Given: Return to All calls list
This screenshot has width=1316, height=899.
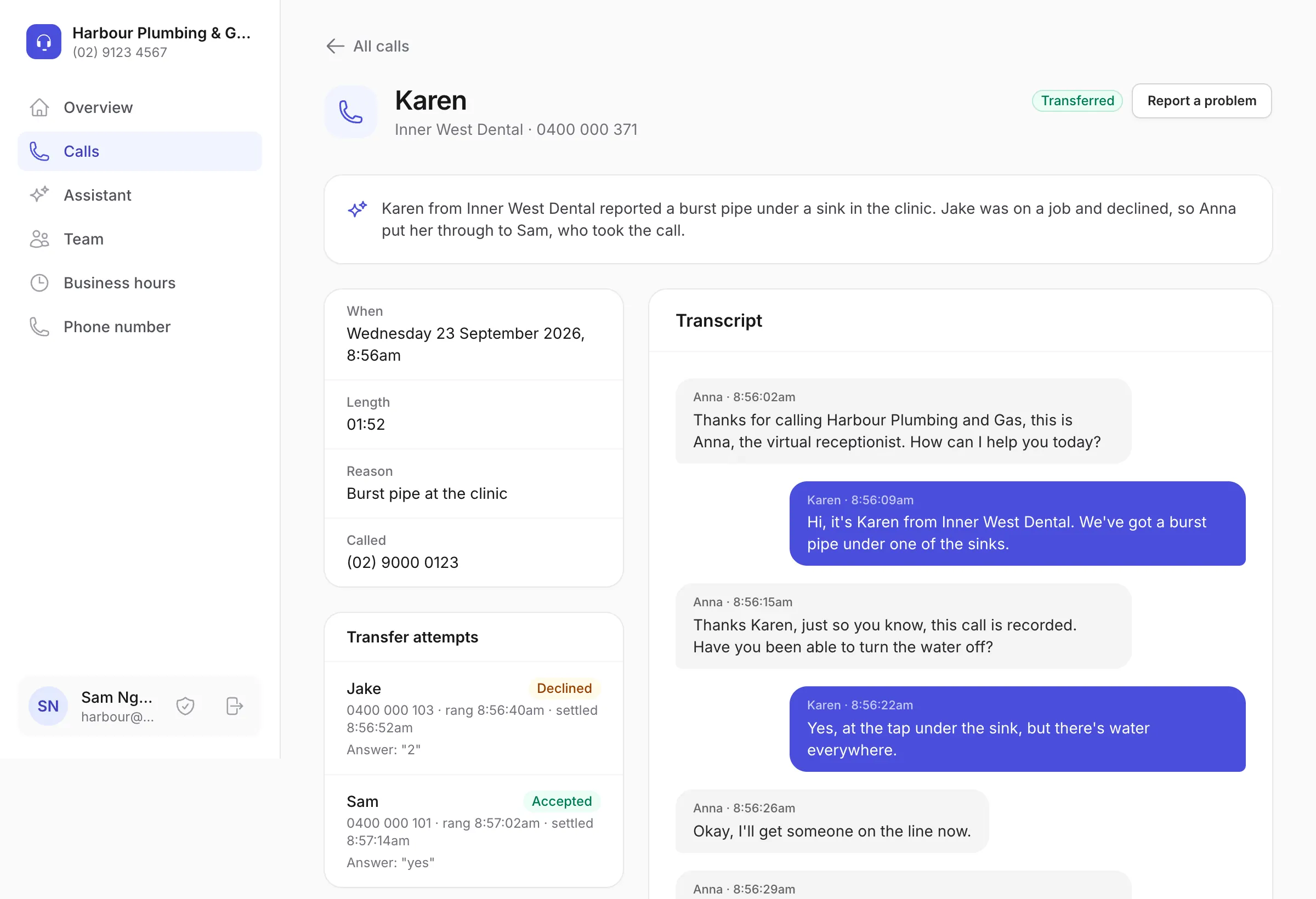Looking at the screenshot, I should 367,46.
